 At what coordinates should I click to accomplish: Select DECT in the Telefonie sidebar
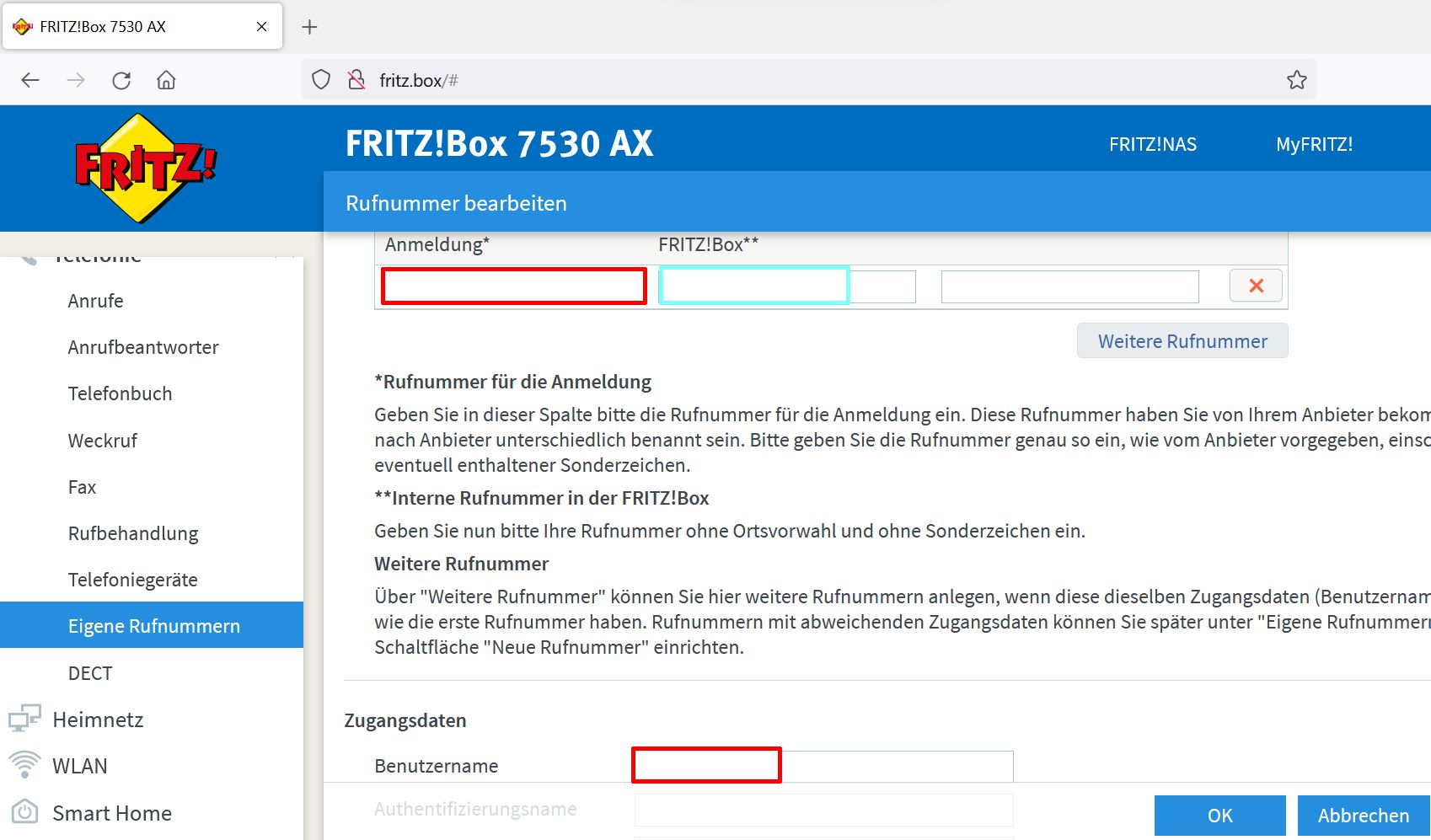coord(89,672)
